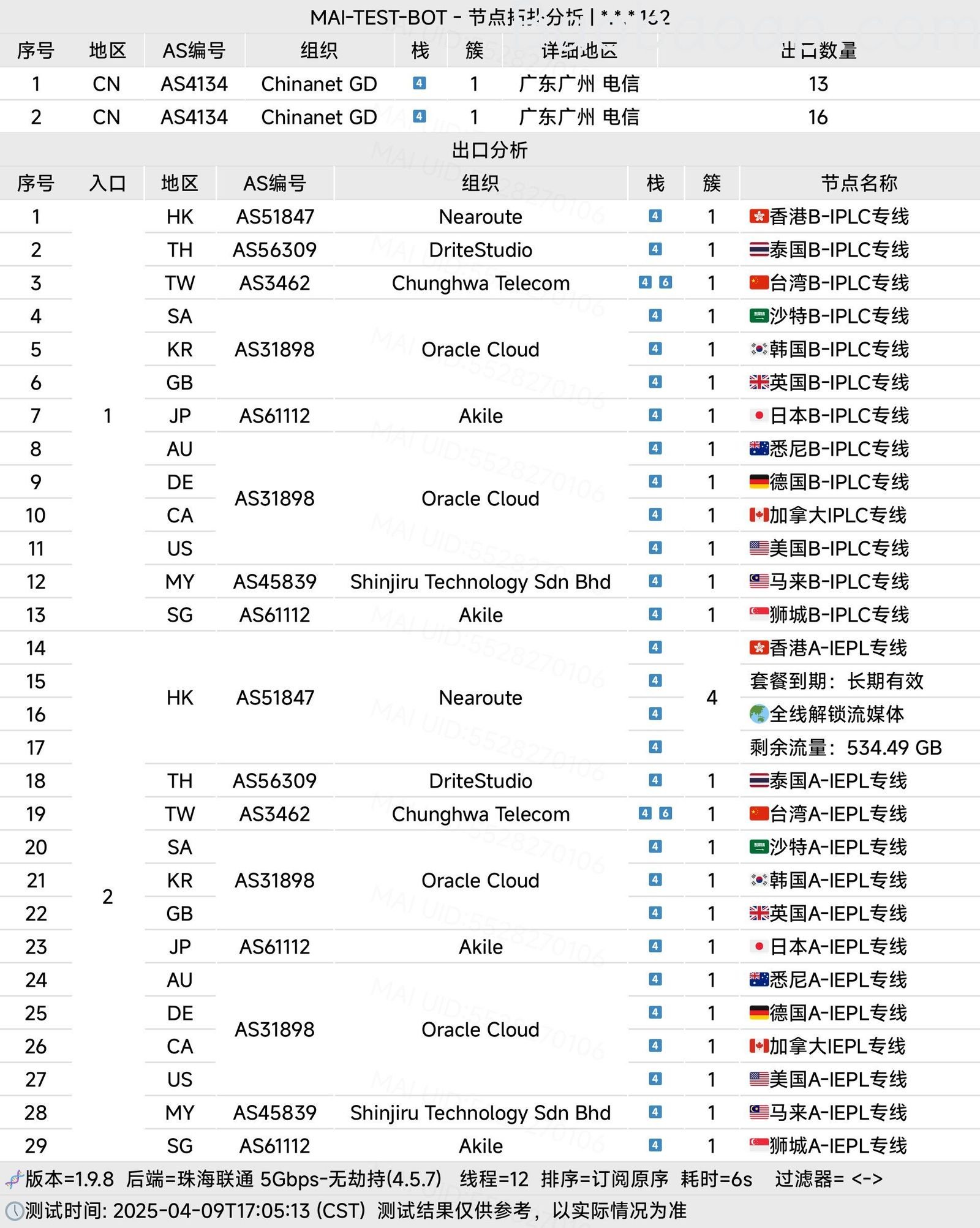The width and height of the screenshot is (980, 1228).
Task: Click the exit count value 16
Action: click(x=818, y=117)
